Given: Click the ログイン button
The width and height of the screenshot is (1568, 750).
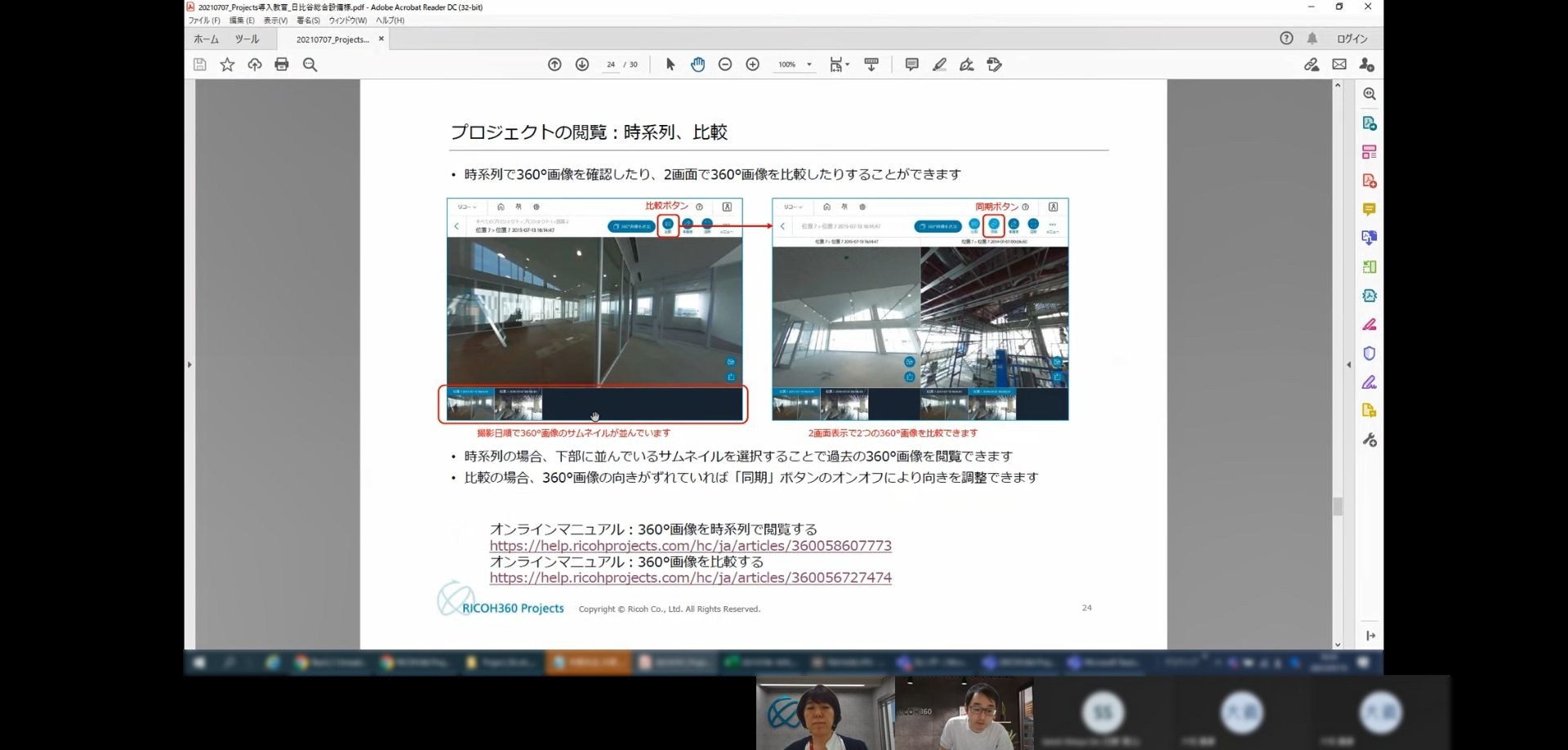Looking at the screenshot, I should point(1352,38).
